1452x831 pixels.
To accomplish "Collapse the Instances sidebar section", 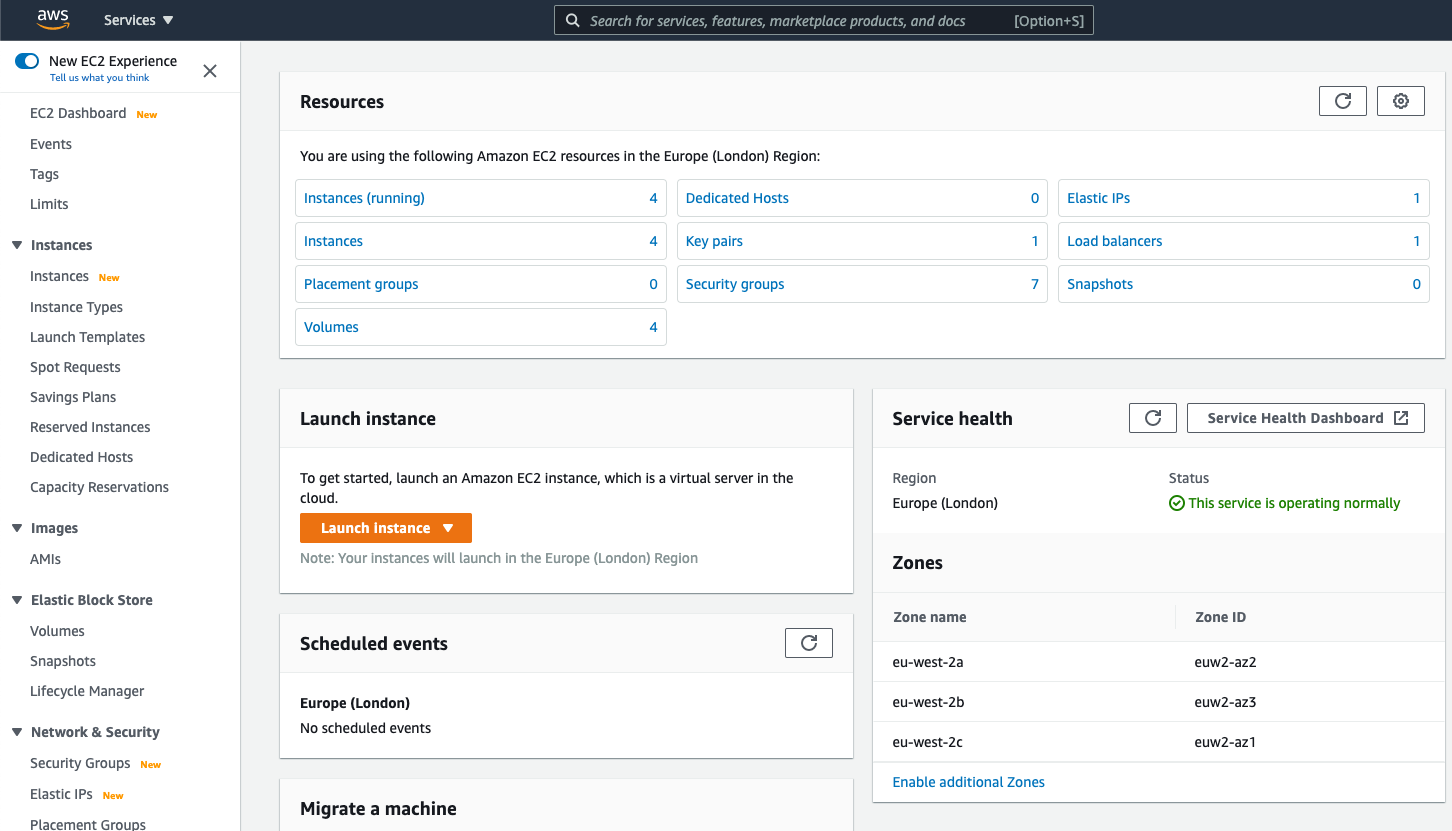I will (x=17, y=245).
